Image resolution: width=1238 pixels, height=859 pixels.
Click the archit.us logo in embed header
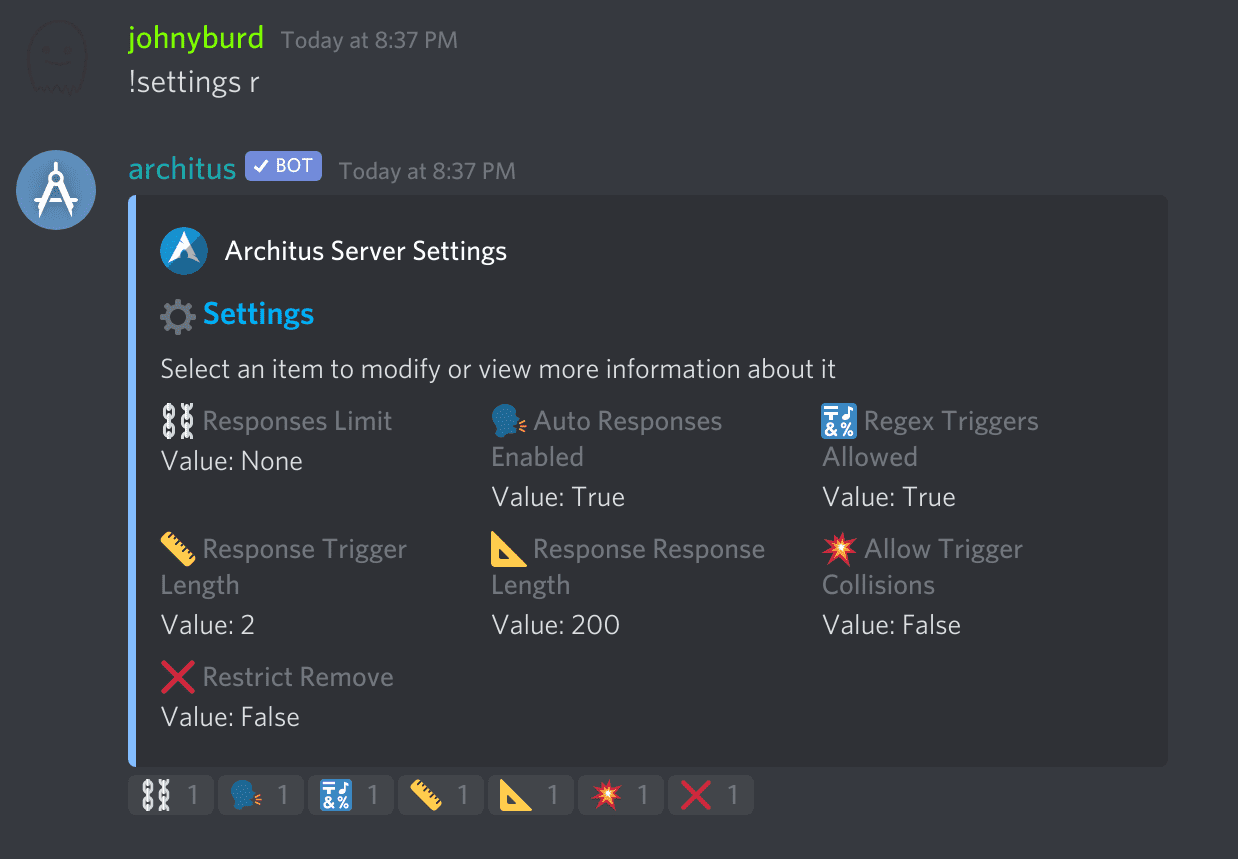tap(184, 250)
